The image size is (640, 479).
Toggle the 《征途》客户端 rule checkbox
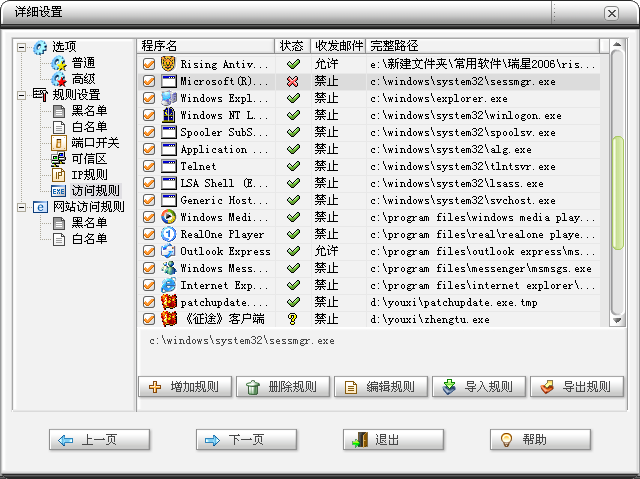pos(149,319)
